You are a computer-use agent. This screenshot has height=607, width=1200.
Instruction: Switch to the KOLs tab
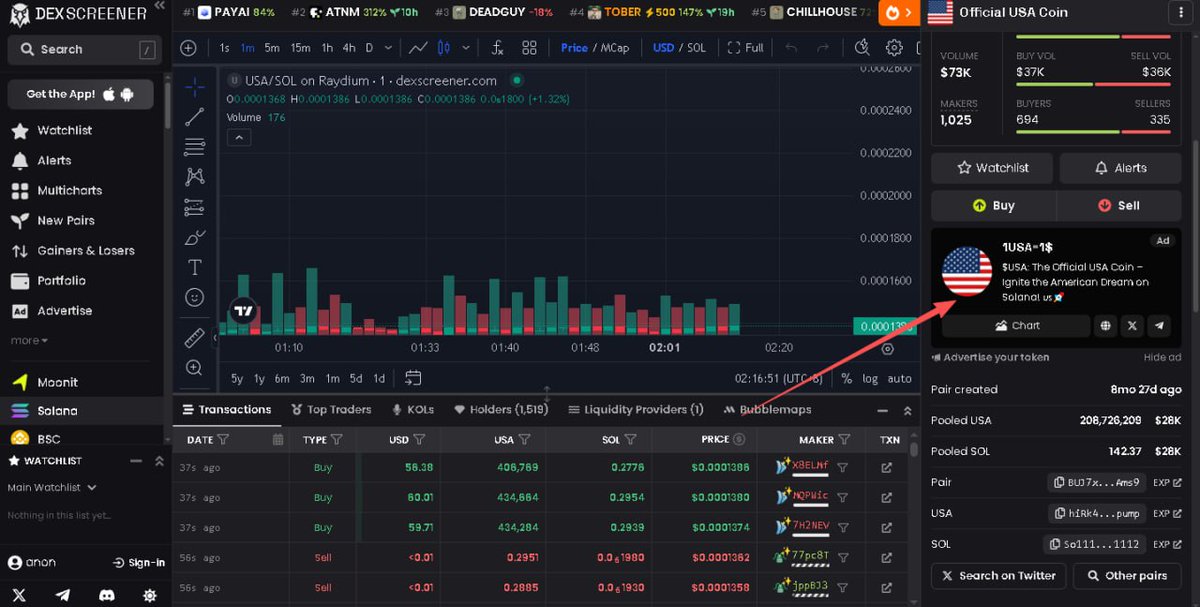click(413, 410)
